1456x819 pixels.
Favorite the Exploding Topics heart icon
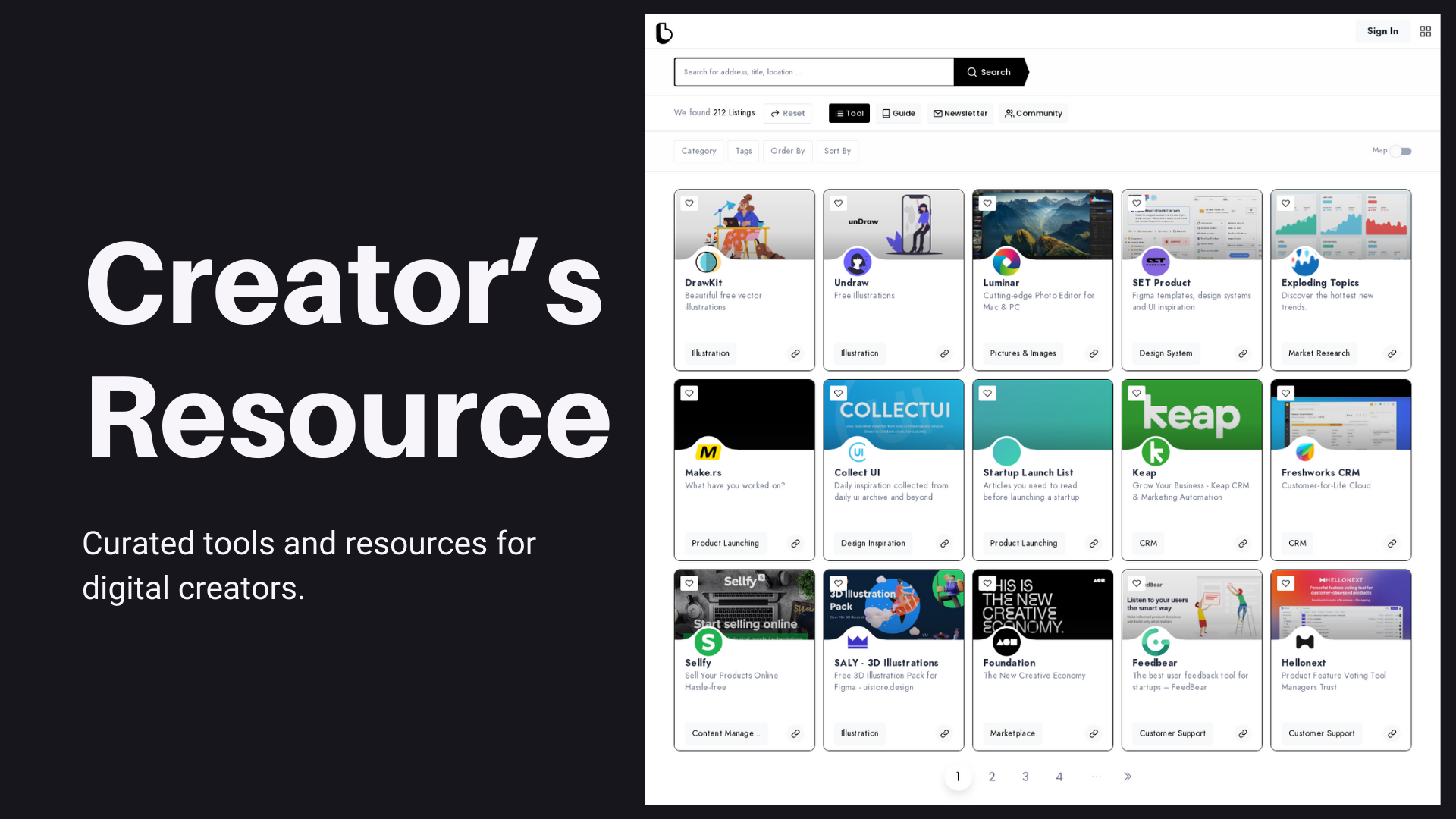tap(1285, 203)
